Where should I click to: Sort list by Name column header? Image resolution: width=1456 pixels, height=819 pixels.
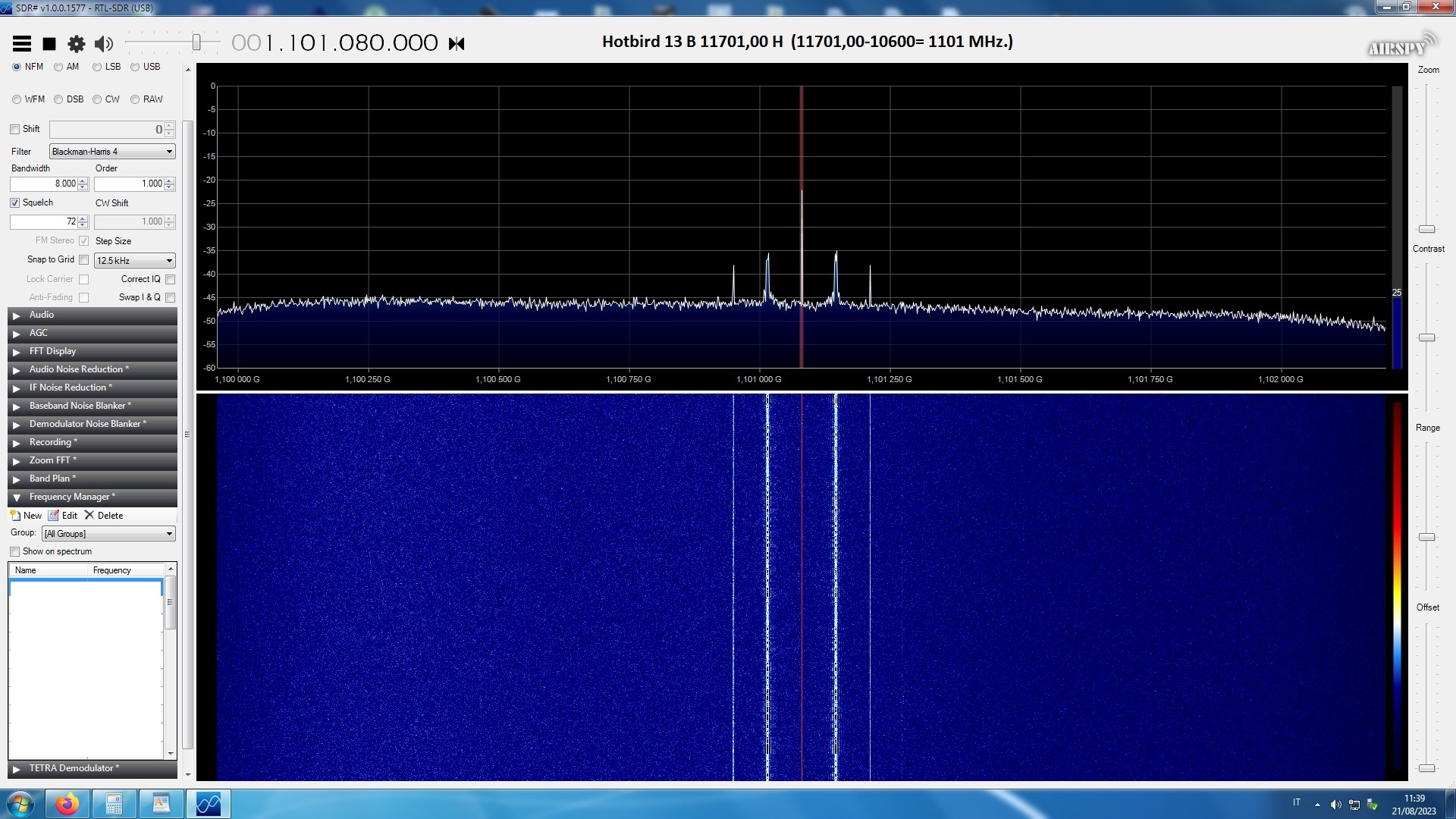pos(49,570)
